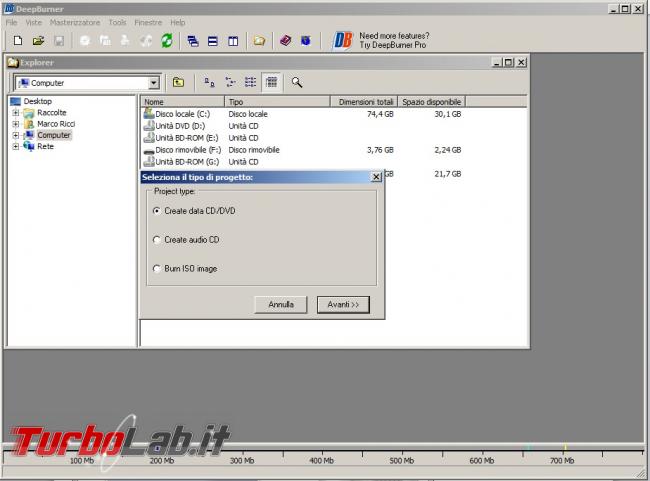Image resolution: width=650 pixels, height=481 pixels.
Task: Click the New project blank page icon
Action: (x=18, y=41)
